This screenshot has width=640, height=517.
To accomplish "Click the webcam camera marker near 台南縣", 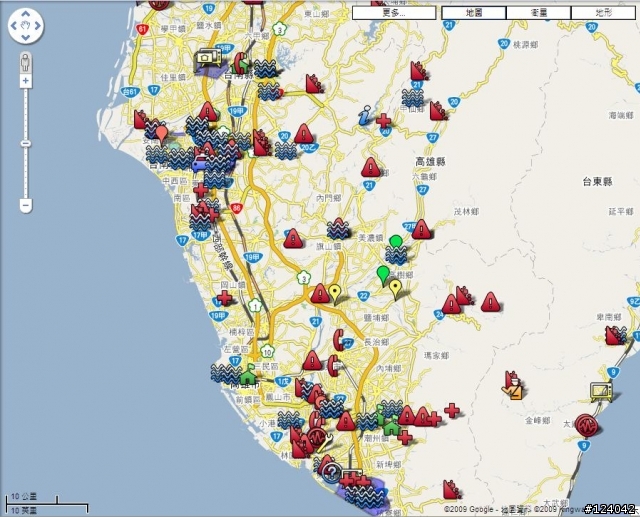I will [208, 58].
